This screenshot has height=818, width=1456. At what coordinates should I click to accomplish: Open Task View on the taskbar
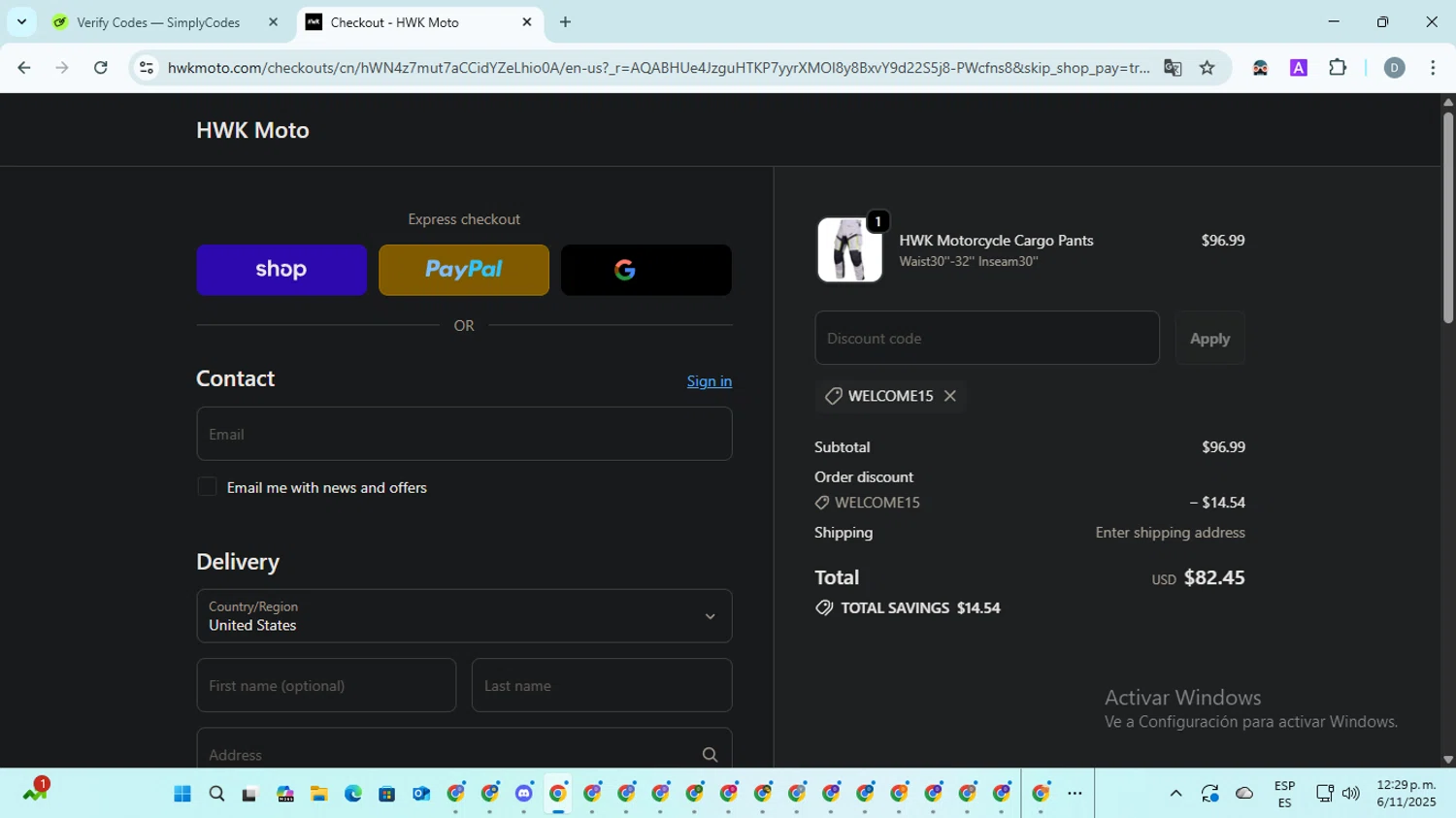click(x=250, y=794)
